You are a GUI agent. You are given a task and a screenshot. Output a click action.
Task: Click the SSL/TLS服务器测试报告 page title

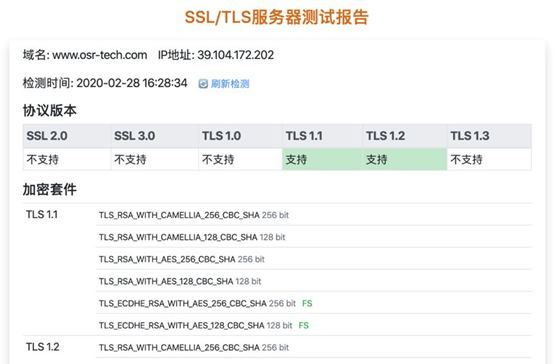point(277,17)
